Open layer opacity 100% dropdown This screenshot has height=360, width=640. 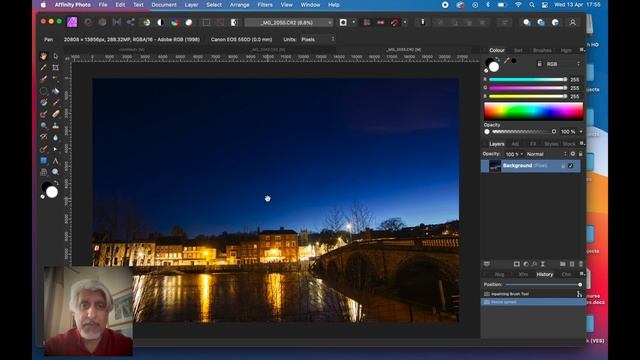(x=522, y=154)
